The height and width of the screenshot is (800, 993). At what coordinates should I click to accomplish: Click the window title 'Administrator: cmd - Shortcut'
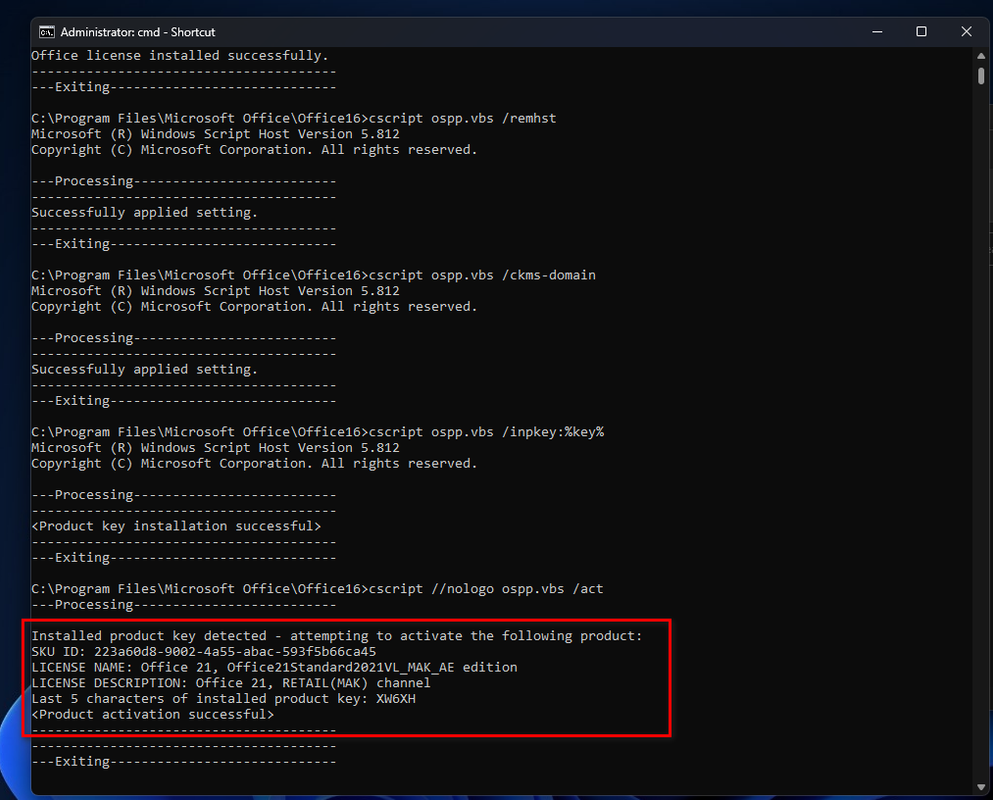click(x=137, y=32)
